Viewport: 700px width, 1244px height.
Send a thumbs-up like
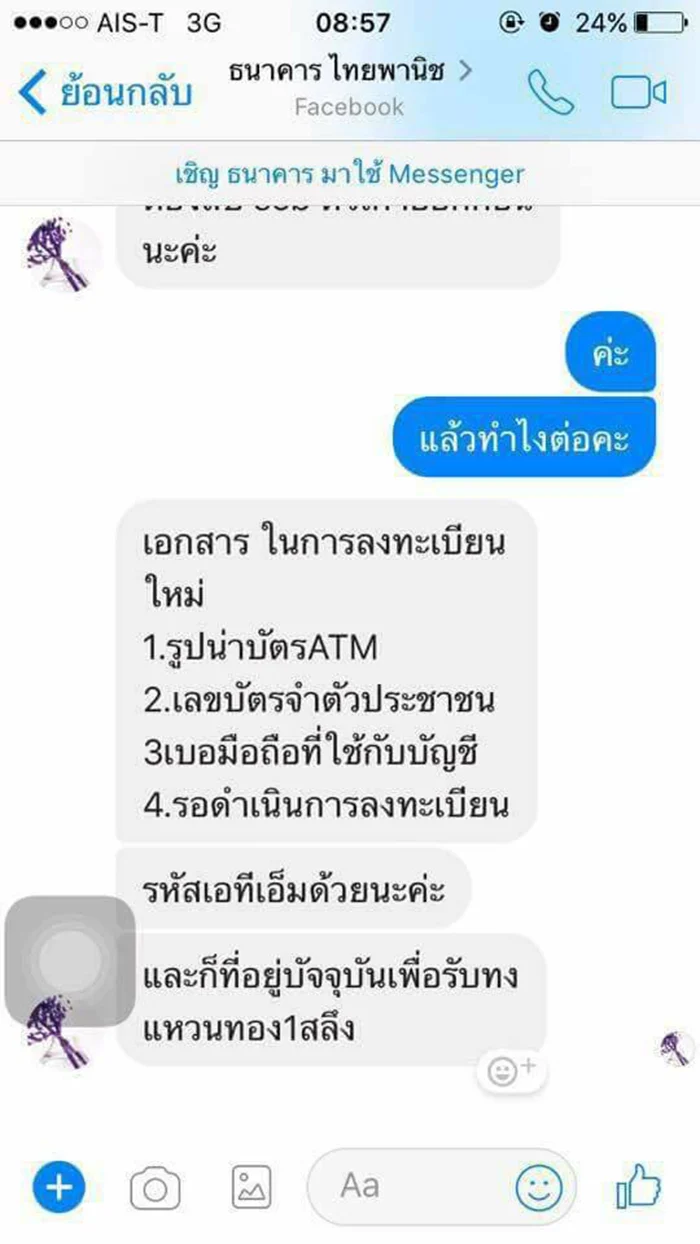(x=640, y=1187)
